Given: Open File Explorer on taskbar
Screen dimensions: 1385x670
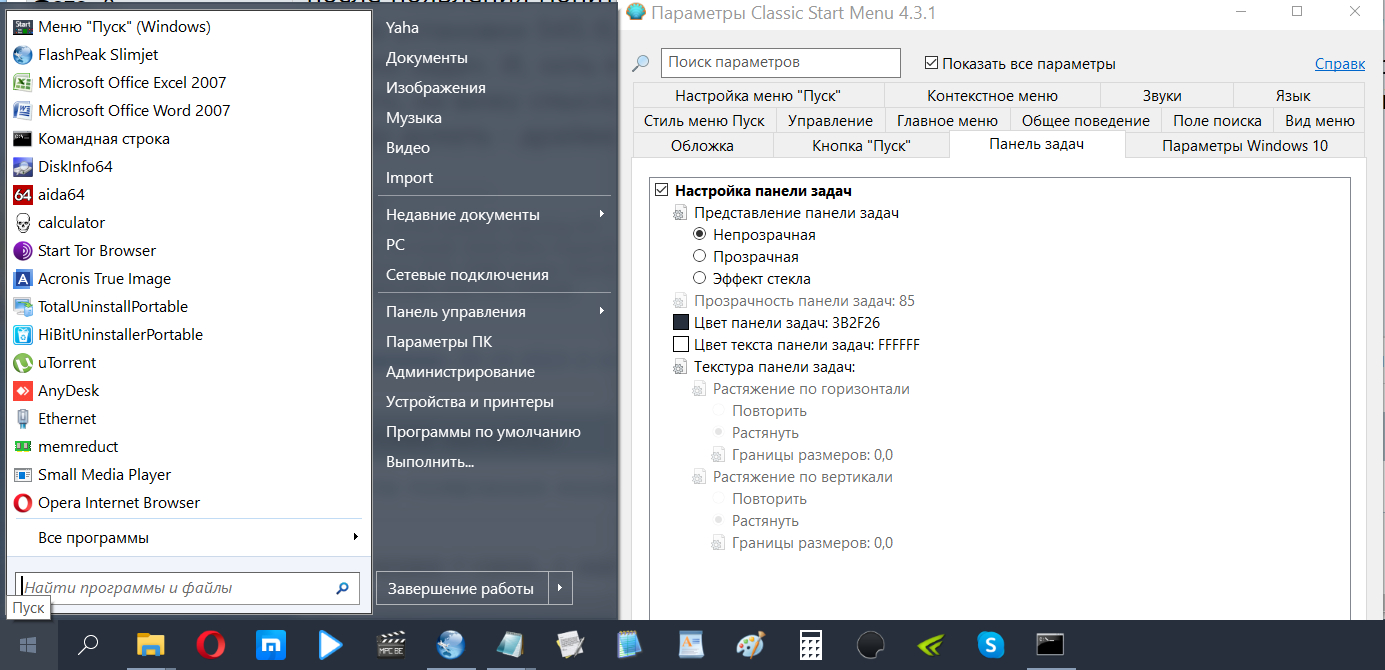Looking at the screenshot, I should pos(150,645).
